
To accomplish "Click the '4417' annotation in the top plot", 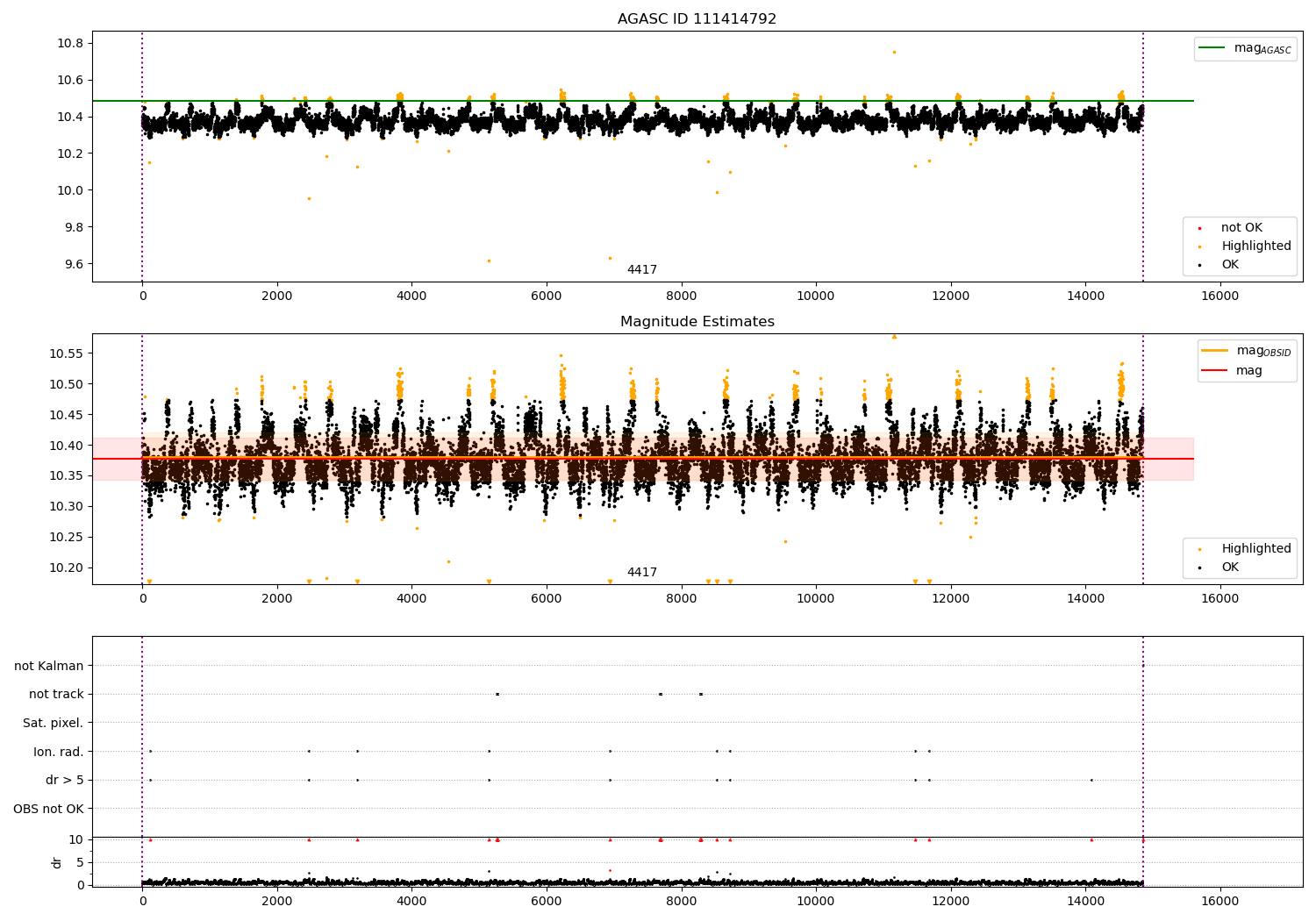I will (641, 270).
